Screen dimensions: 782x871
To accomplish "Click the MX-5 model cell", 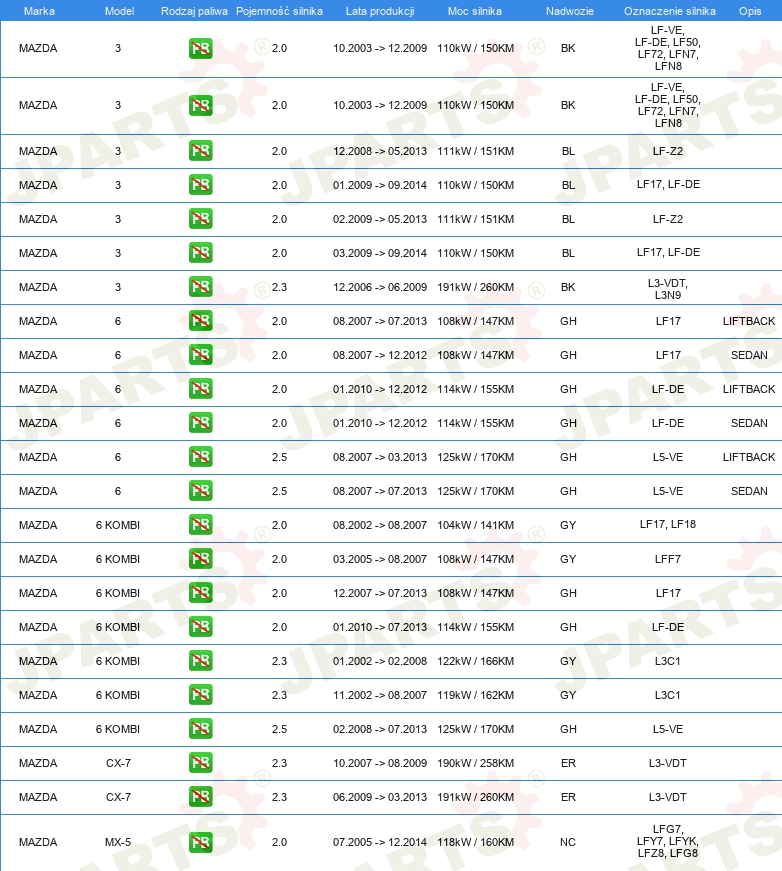I will pyautogui.click(x=118, y=842).
